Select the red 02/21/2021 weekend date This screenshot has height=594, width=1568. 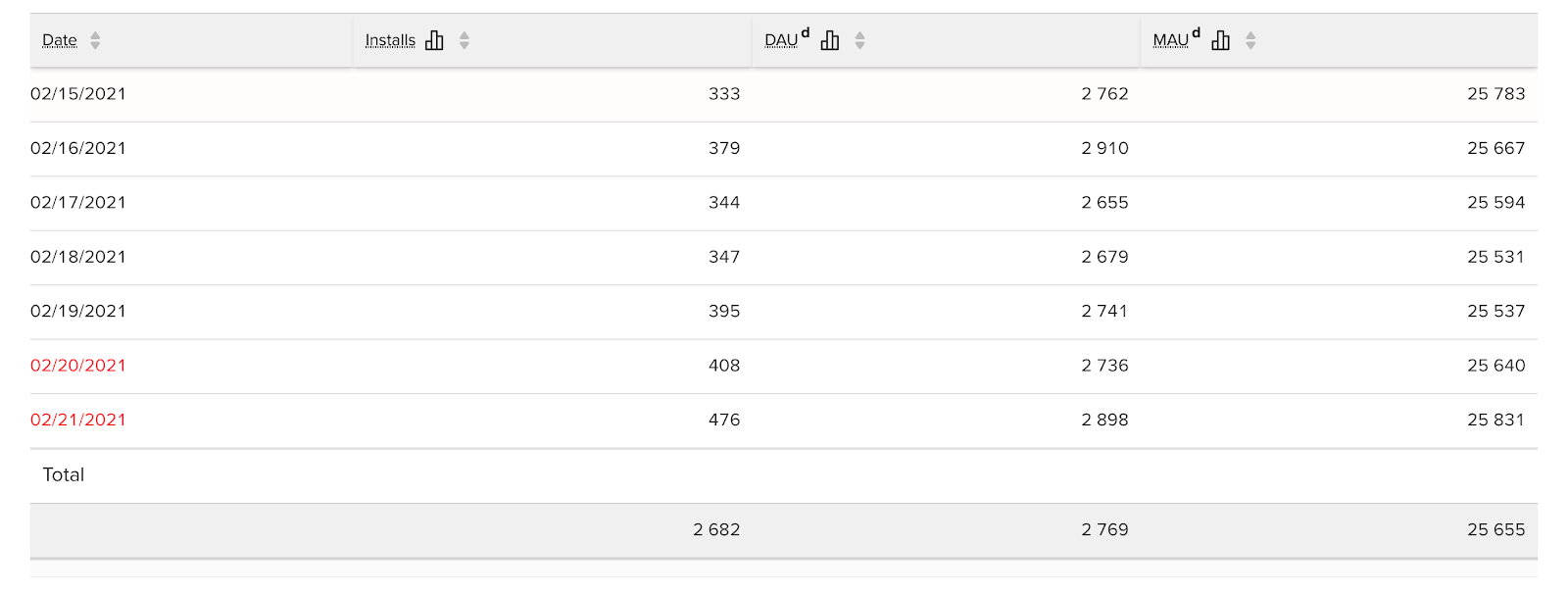click(x=78, y=420)
